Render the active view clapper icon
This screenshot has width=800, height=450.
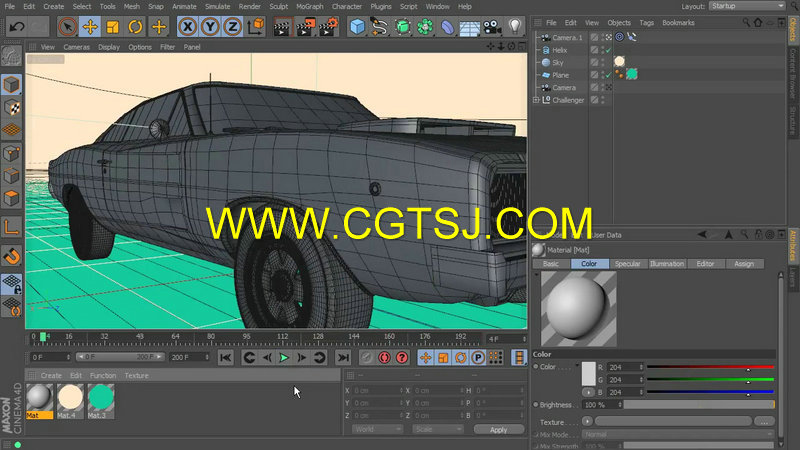282,27
